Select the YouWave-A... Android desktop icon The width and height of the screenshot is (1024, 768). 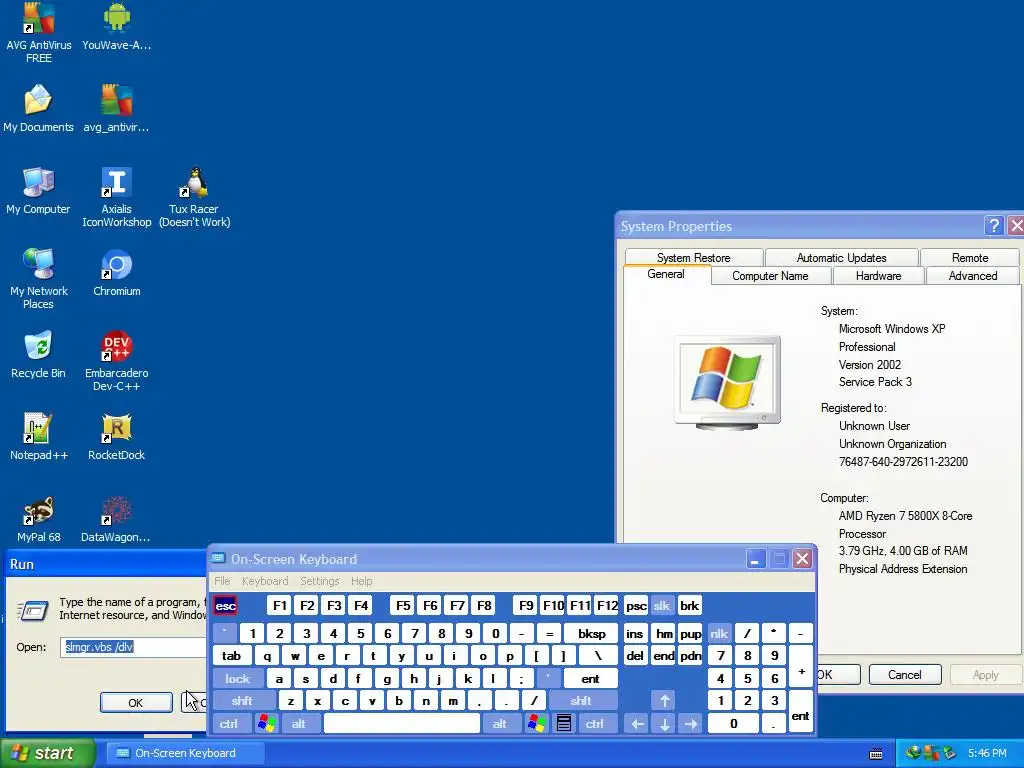(x=116, y=26)
